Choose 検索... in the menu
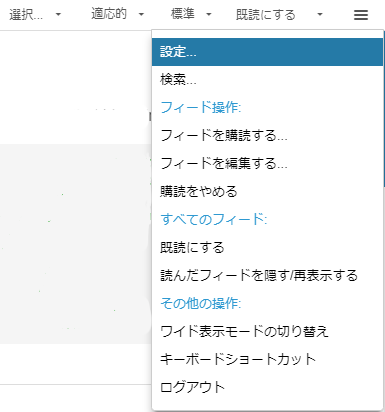Screen dimensions: 385x412 tap(267, 80)
